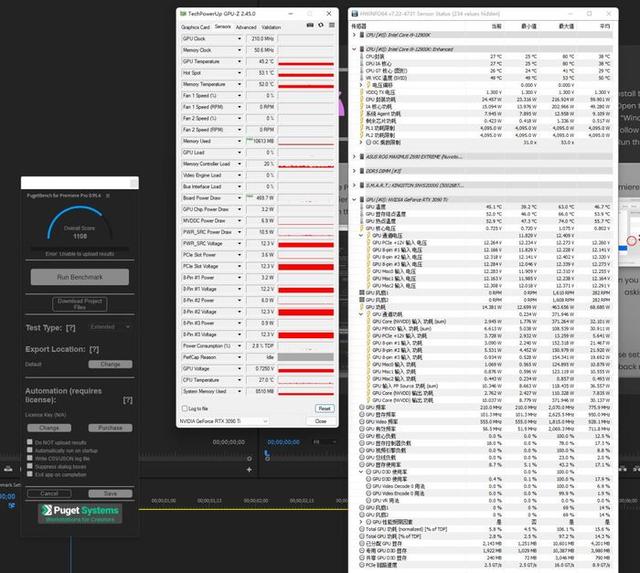
Task: Switch to Graphics Card tab in GPU-Z
Action: (x=195, y=27)
